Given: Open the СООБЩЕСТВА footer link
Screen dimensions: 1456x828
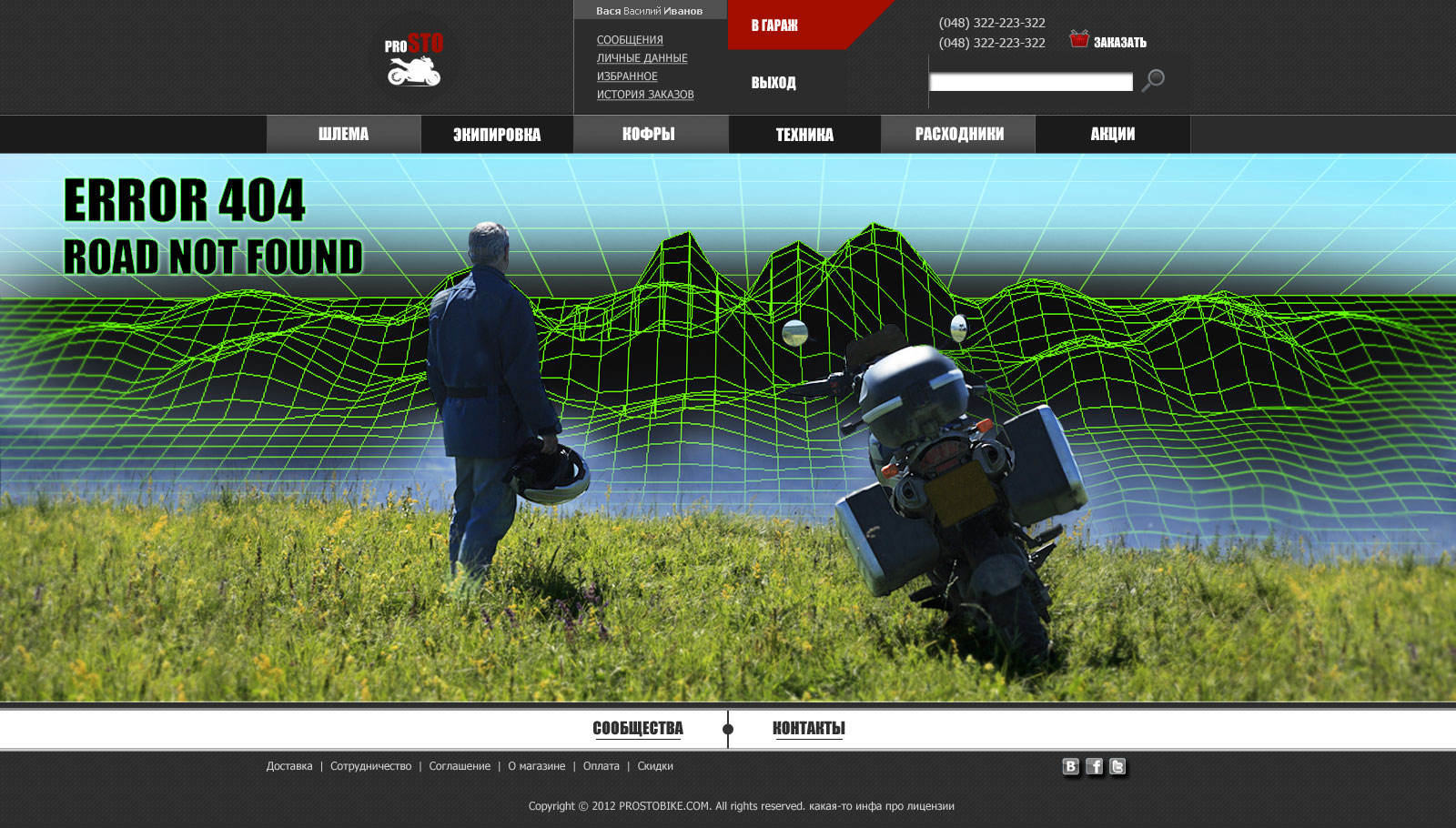Looking at the screenshot, I should click(x=638, y=729).
